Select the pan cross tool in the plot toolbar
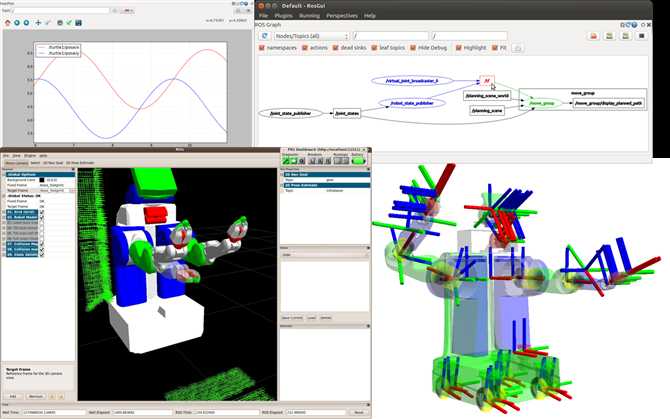The image size is (670, 419). pyautogui.click(x=38, y=23)
